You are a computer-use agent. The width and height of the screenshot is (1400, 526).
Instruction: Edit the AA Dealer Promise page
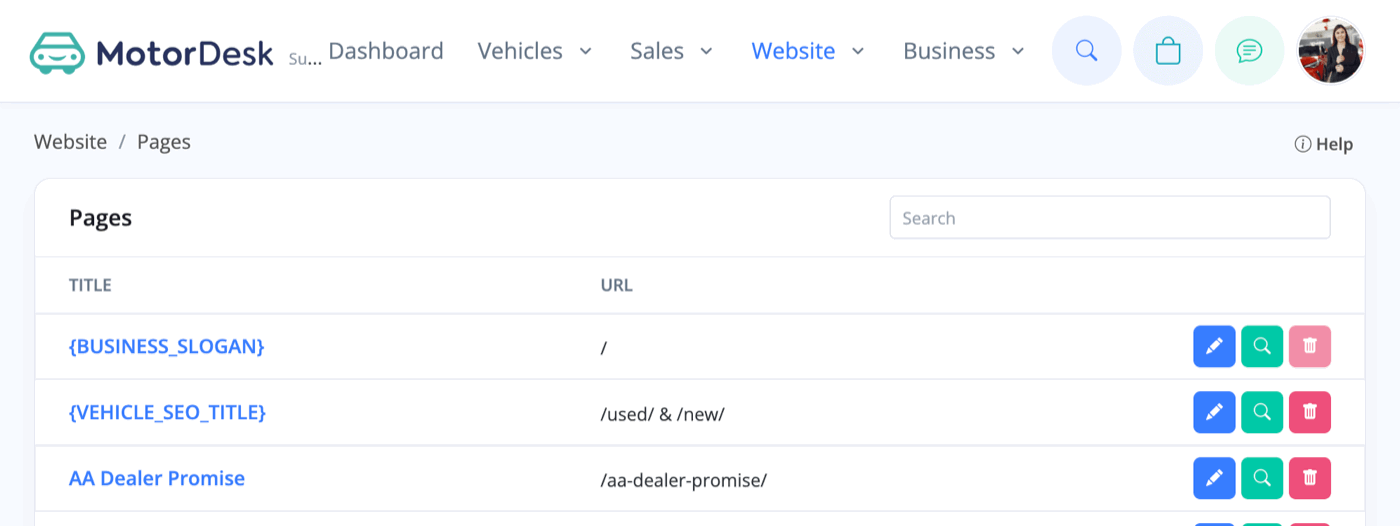point(1214,478)
